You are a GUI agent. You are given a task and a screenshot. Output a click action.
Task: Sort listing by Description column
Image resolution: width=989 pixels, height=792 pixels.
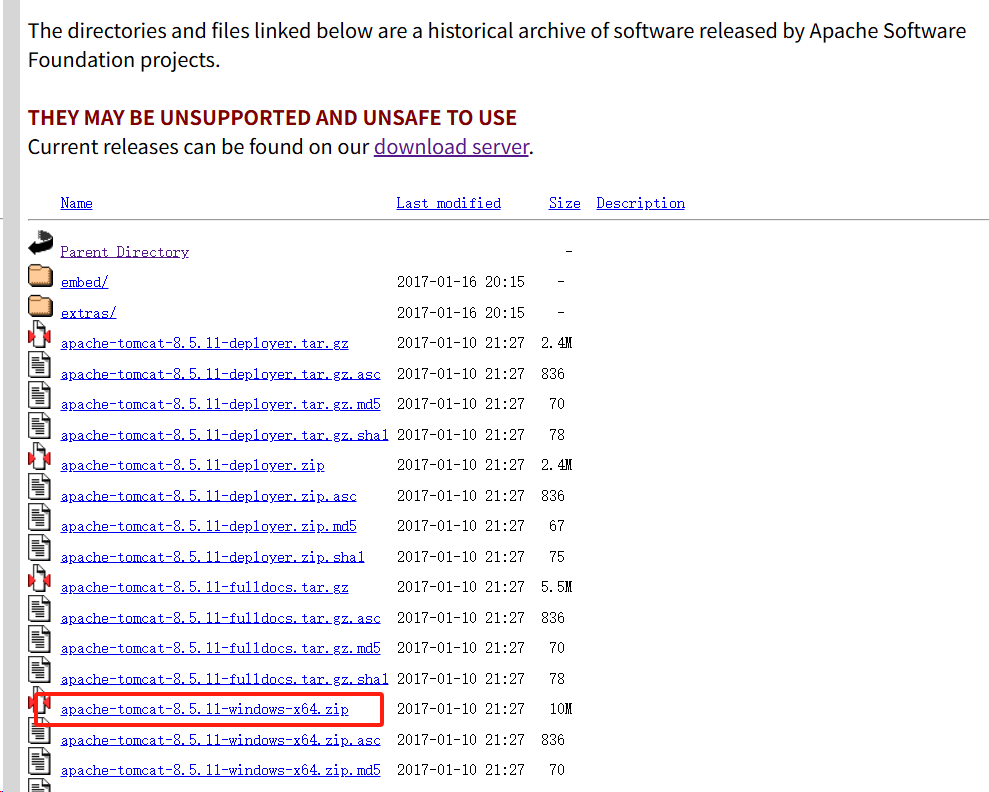pyautogui.click(x=640, y=203)
